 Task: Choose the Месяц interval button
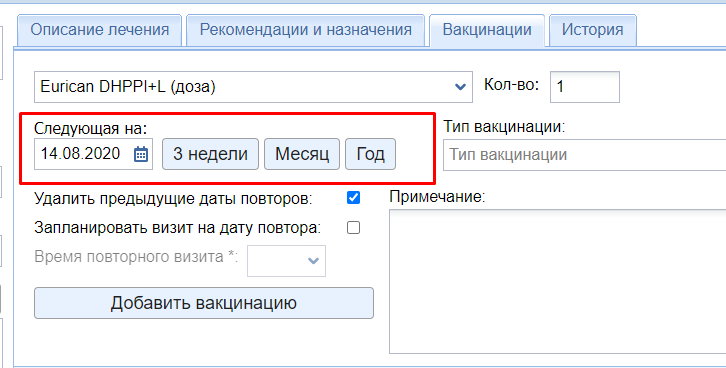coord(302,154)
